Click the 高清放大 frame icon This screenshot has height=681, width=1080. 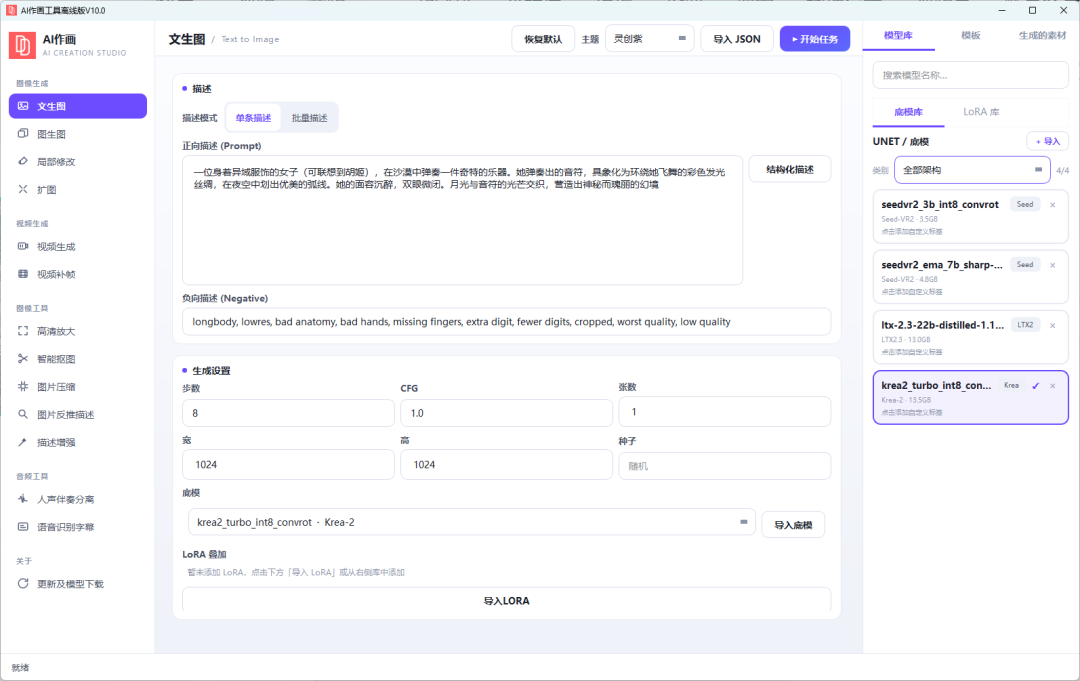[23, 331]
